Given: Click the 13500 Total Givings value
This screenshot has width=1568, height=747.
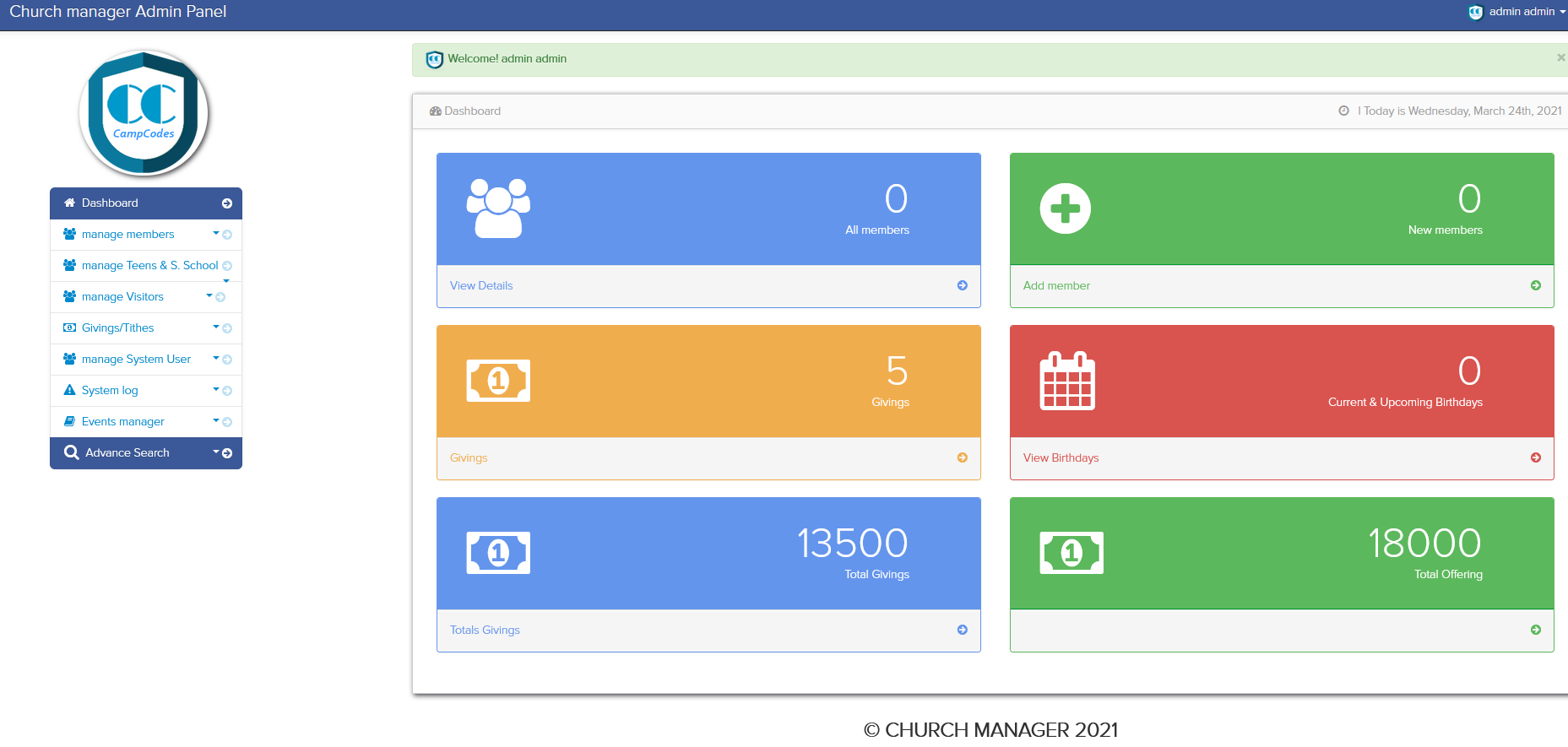Looking at the screenshot, I should [852, 543].
